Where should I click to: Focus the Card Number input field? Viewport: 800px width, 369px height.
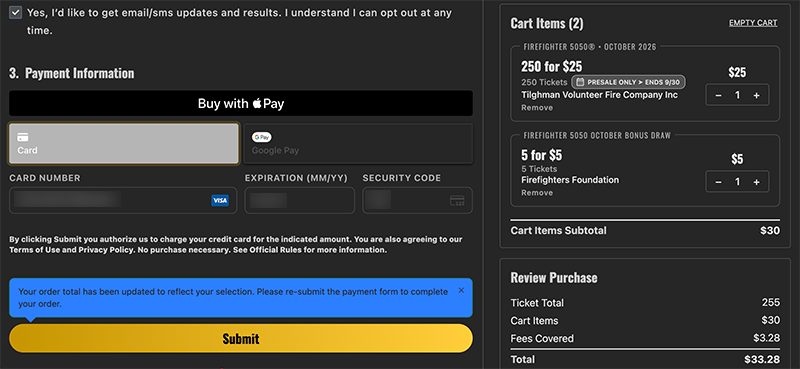point(123,200)
